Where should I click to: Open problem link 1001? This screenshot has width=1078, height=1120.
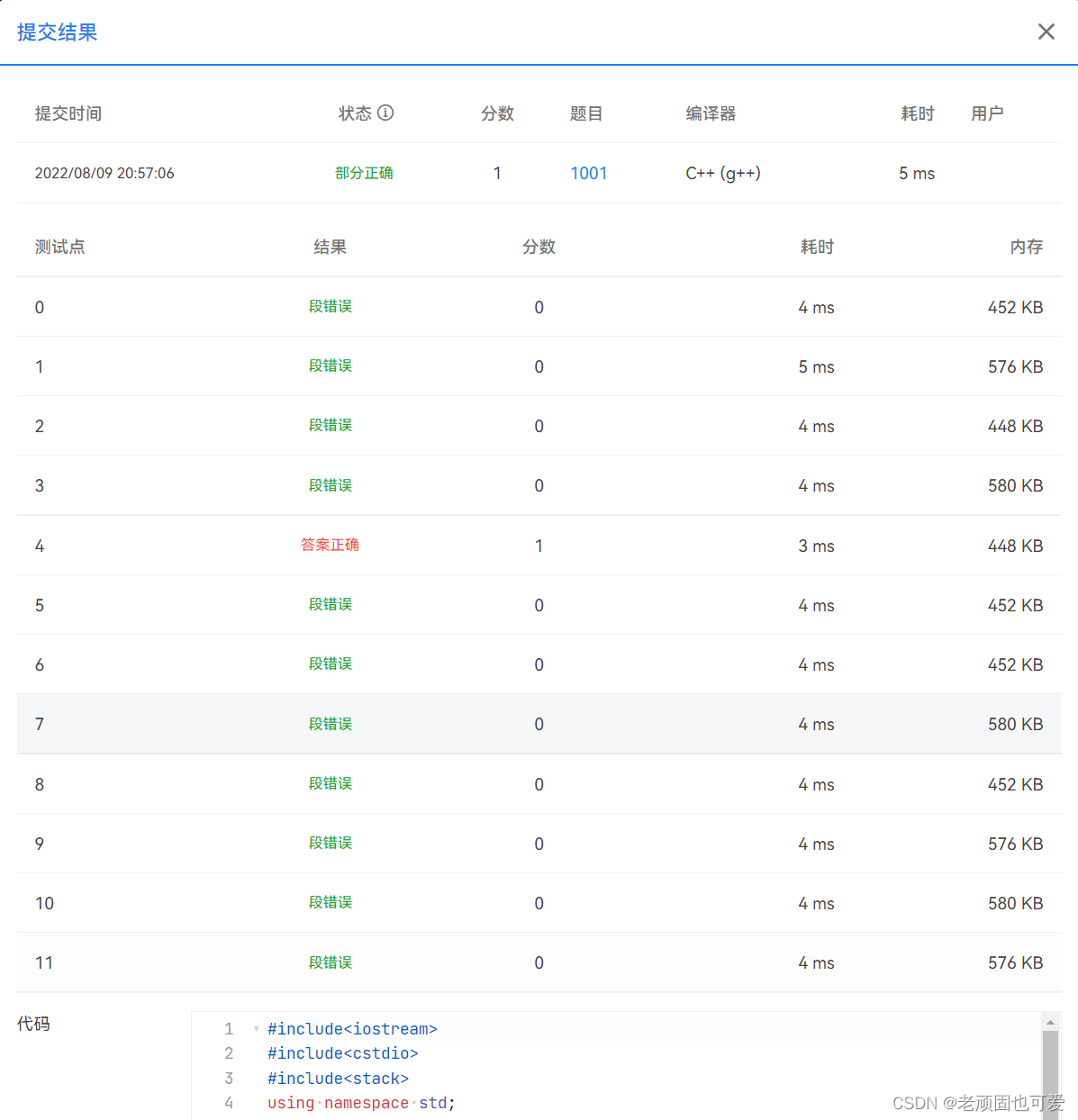click(588, 173)
